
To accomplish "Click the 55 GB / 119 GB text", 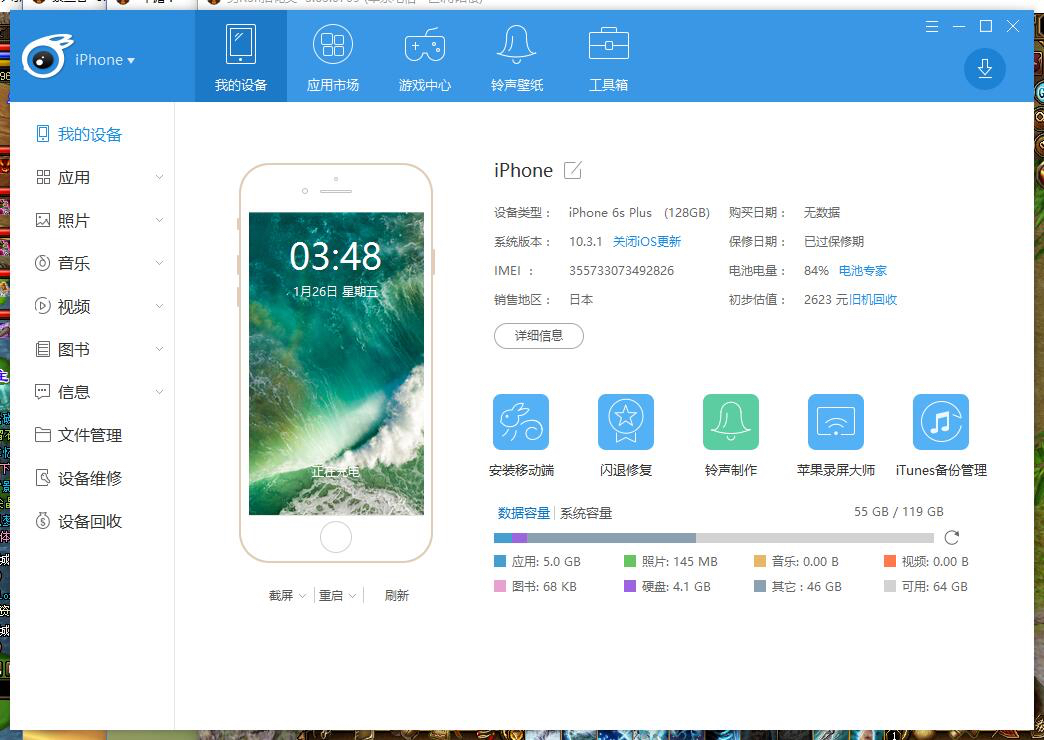I will tap(899, 512).
